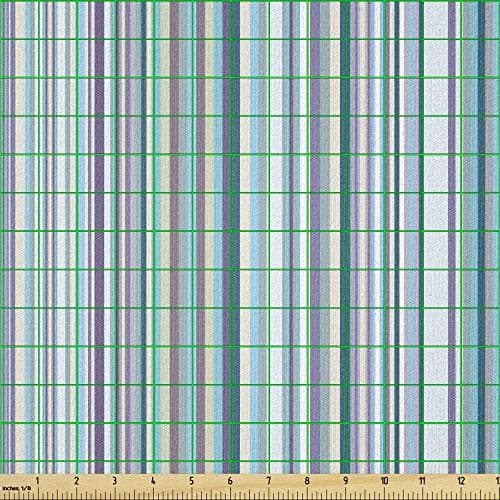This screenshot has height=500, width=500.
Task: Click the number 12 on the ruler
Action: (461, 481)
